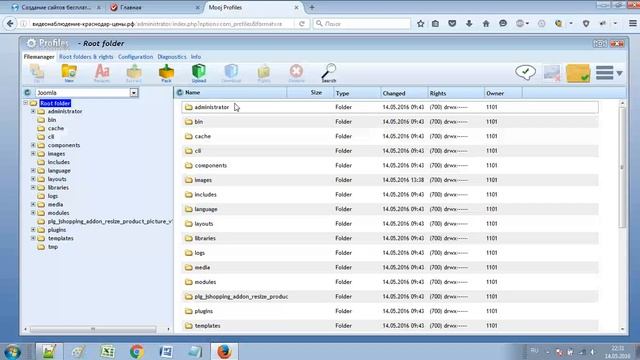
Task: Open Windows Start menu
Action: tap(12, 352)
